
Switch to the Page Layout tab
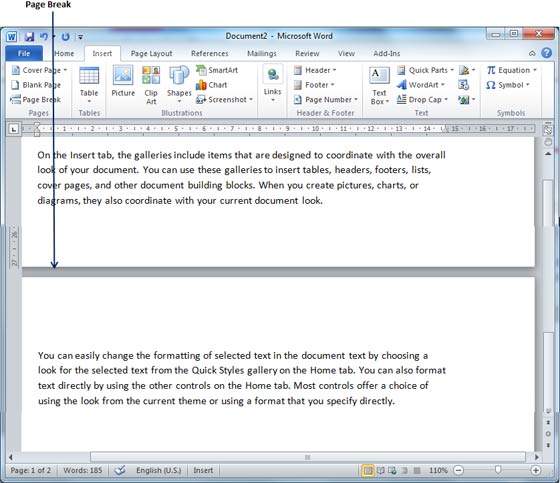point(151,54)
